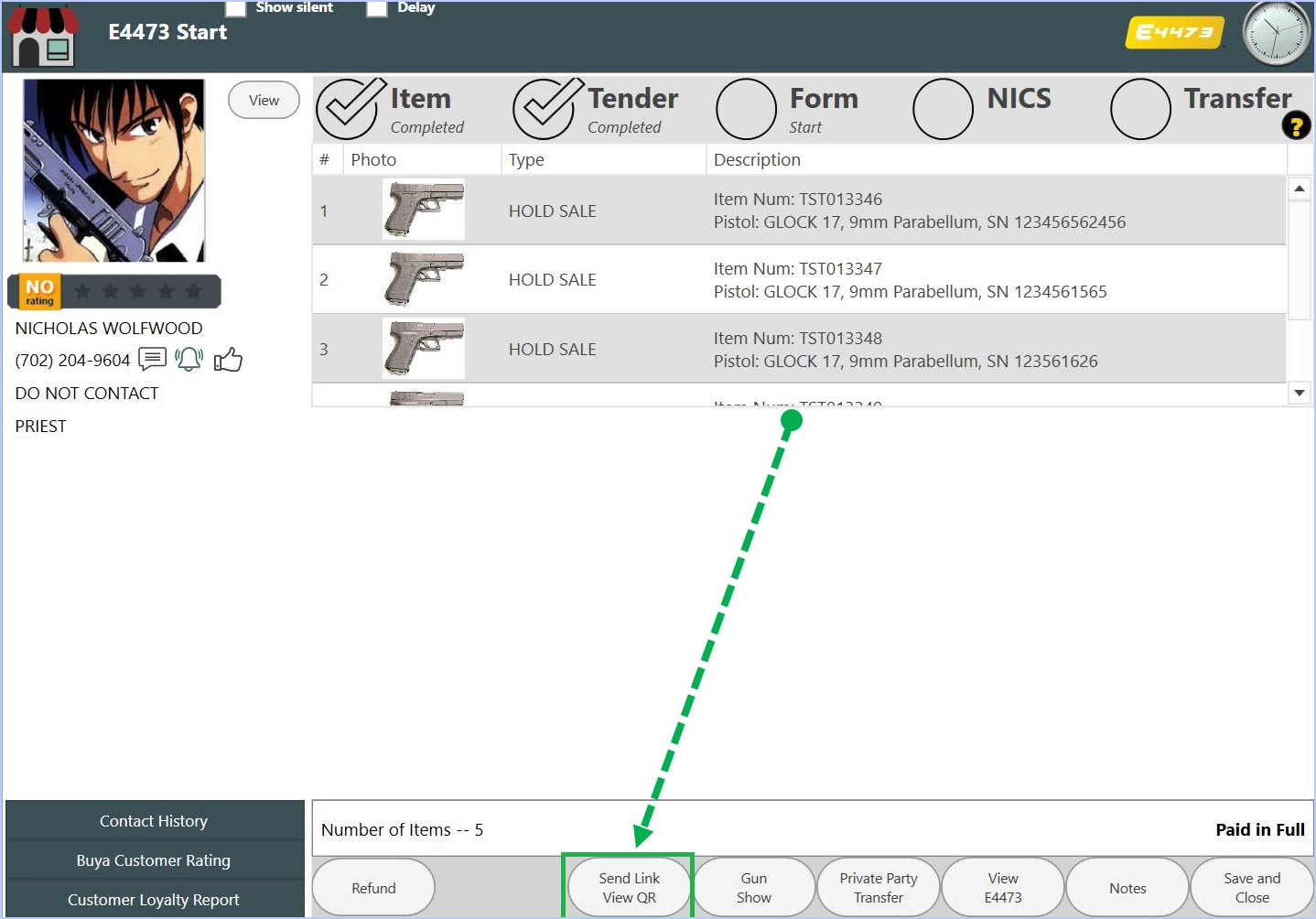Click HOLD SALE in row 1
This screenshot has height=919, width=1316.
coord(552,211)
